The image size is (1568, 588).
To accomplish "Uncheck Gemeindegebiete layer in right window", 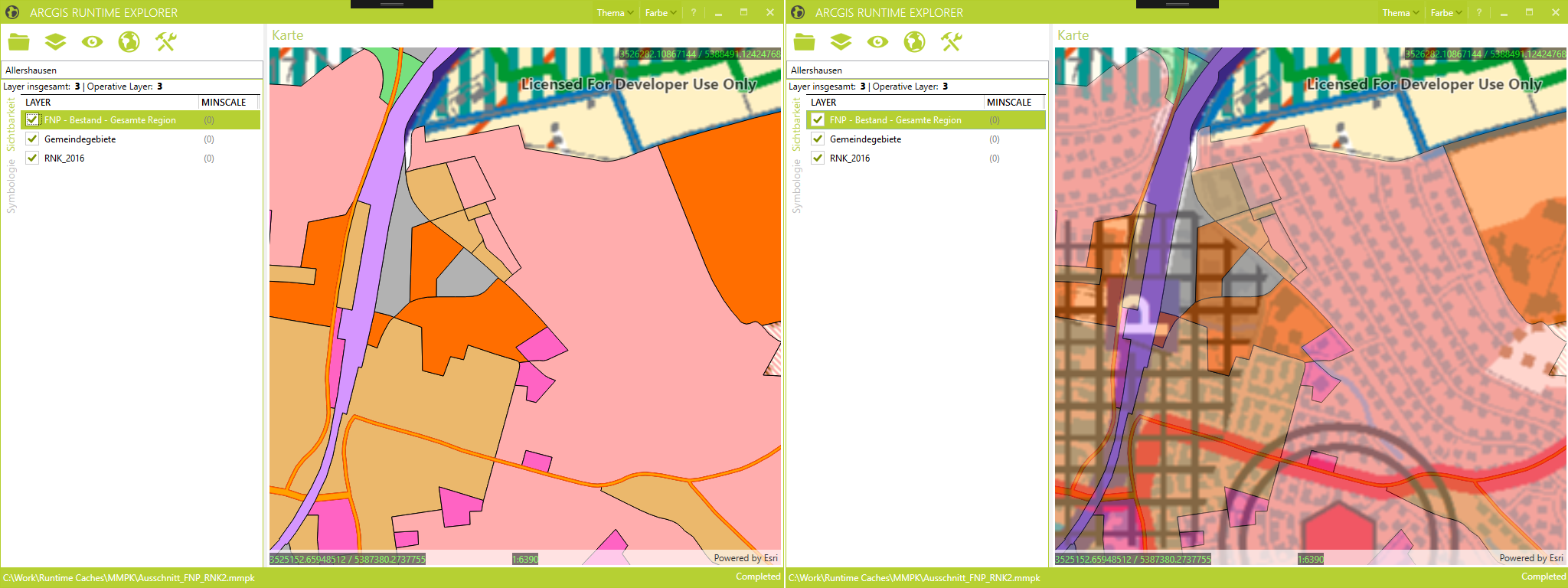I will pos(818,139).
